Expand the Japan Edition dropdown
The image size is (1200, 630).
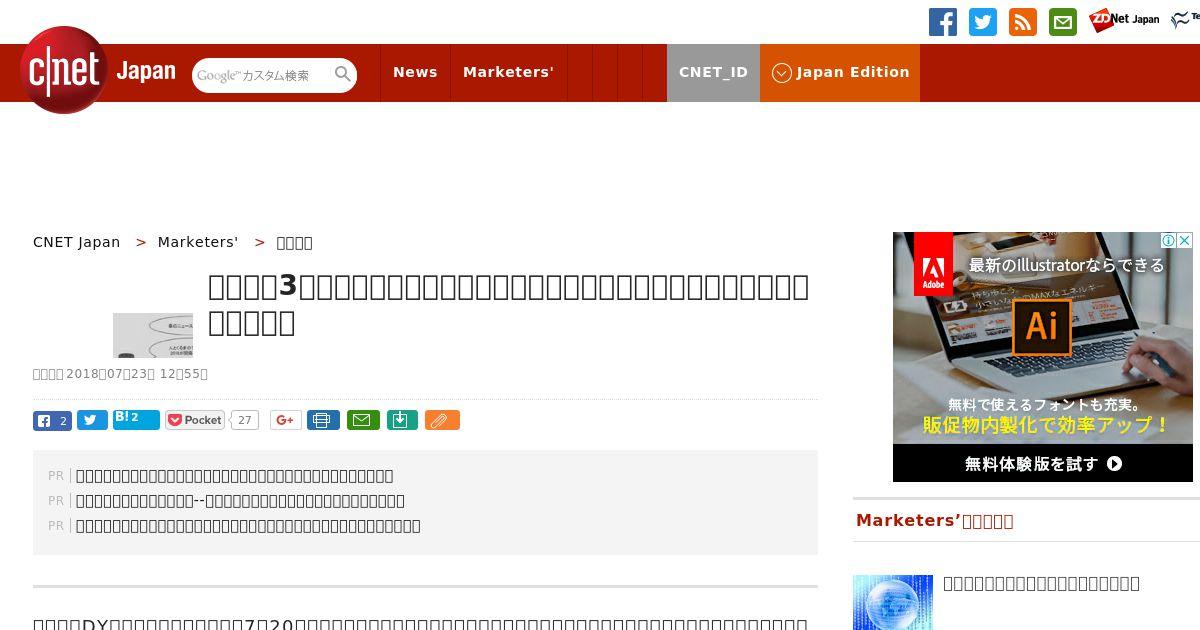pos(840,72)
